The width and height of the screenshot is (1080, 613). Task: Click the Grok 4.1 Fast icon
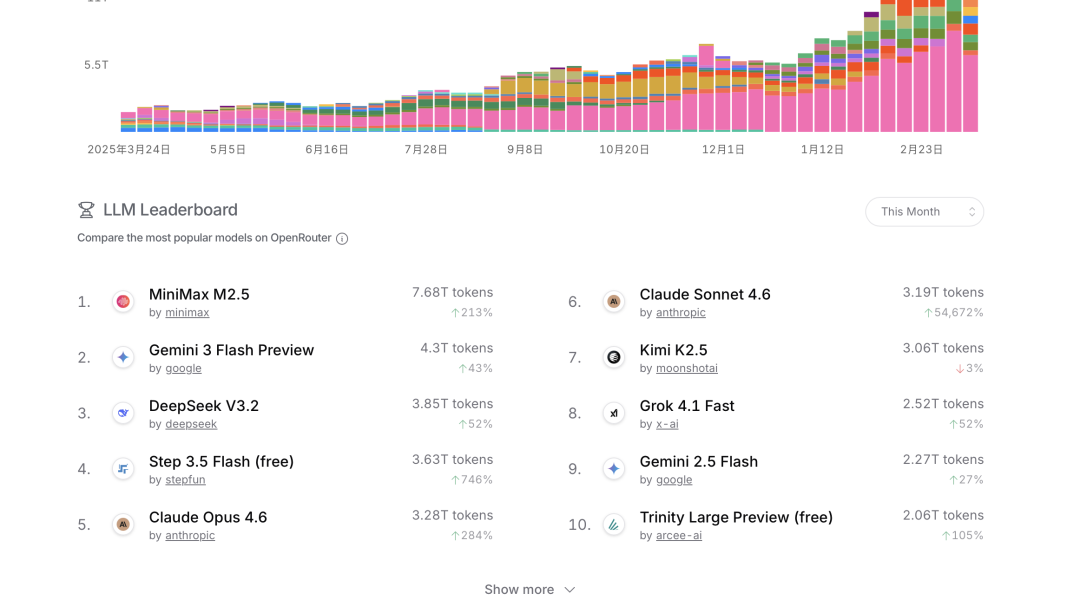pyautogui.click(x=614, y=413)
